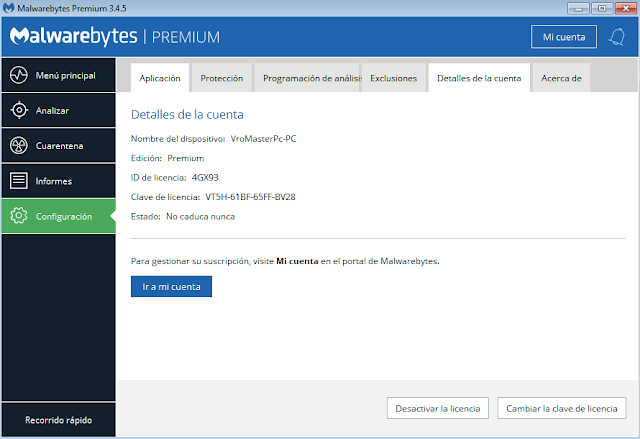Click the Menú principal pulse icon

(19, 75)
